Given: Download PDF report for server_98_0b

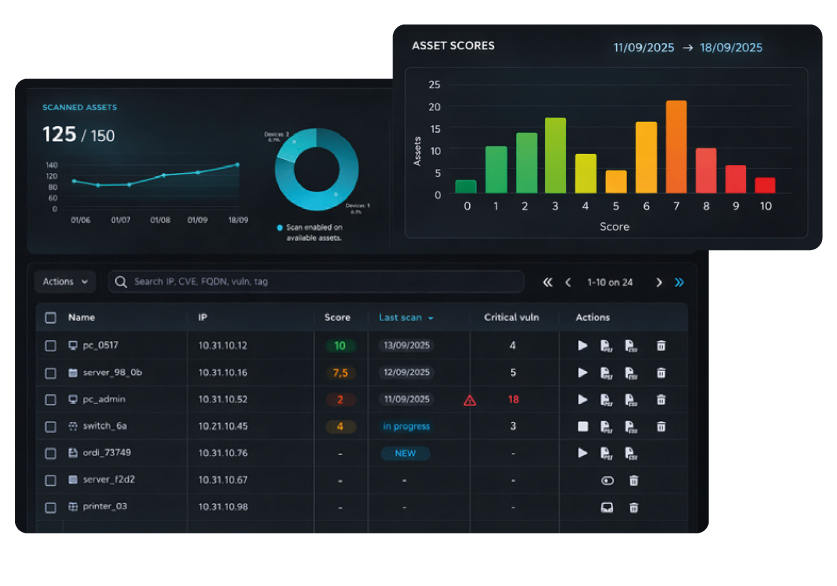Looking at the screenshot, I should [x=606, y=373].
